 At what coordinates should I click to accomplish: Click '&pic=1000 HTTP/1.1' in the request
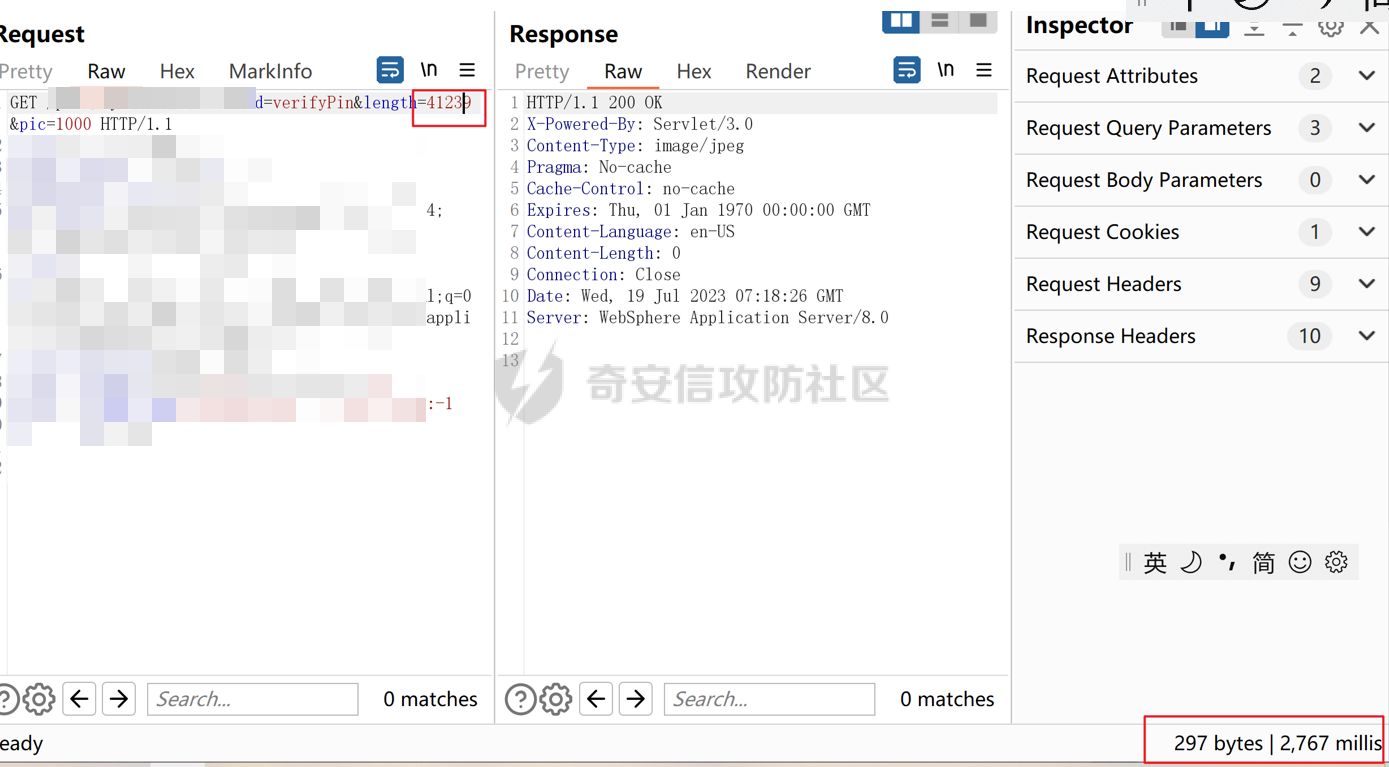(91, 124)
